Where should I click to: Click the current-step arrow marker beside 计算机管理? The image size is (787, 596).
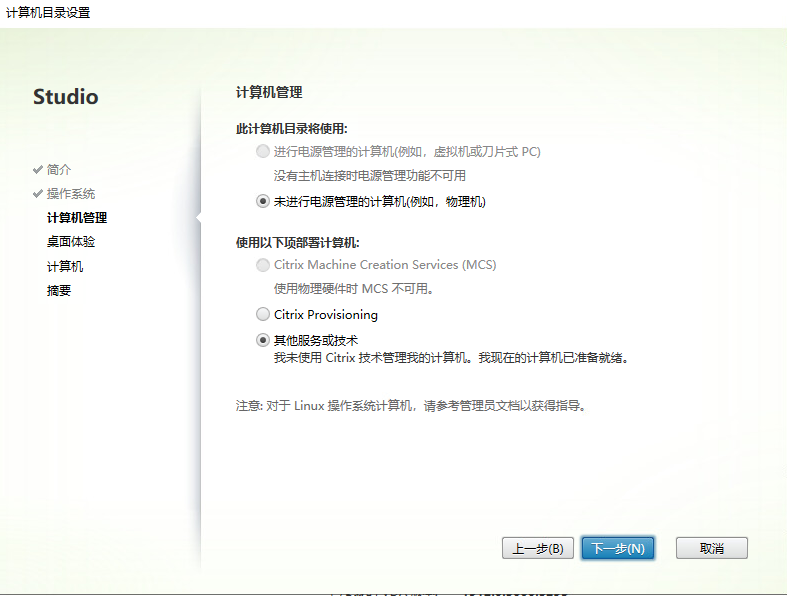pos(198,217)
